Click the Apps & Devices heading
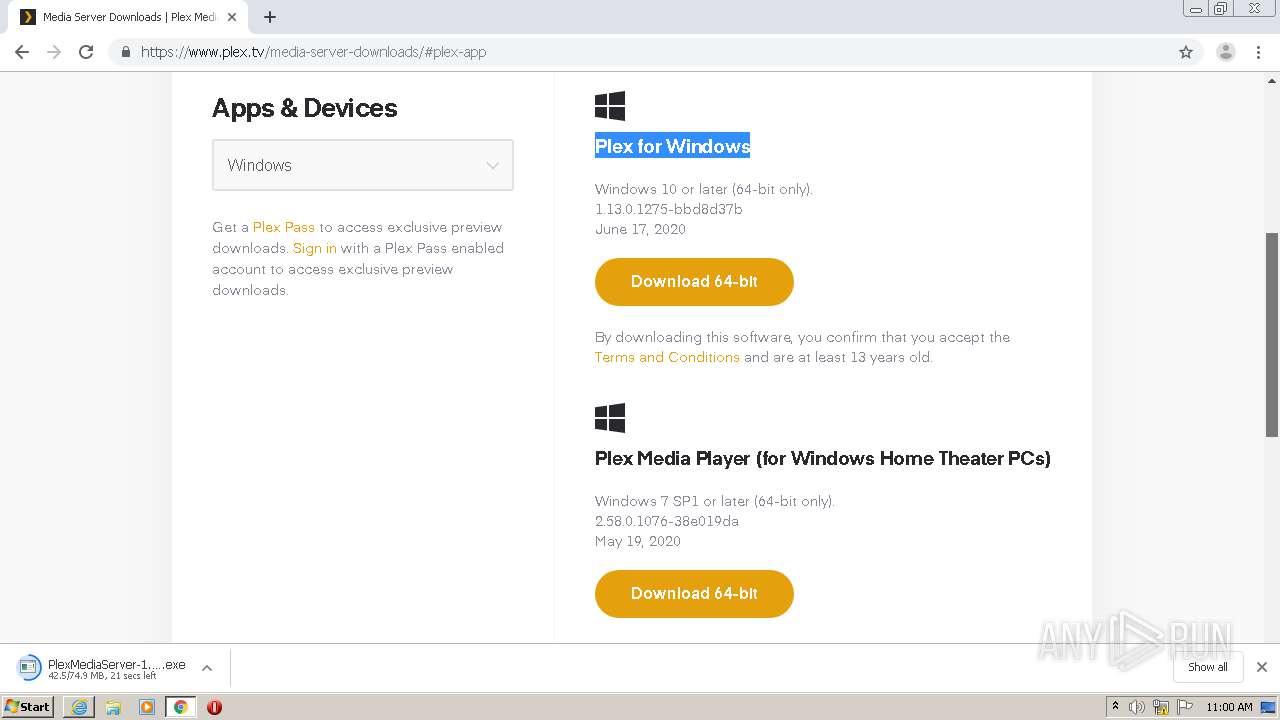1280x720 pixels. (x=305, y=108)
